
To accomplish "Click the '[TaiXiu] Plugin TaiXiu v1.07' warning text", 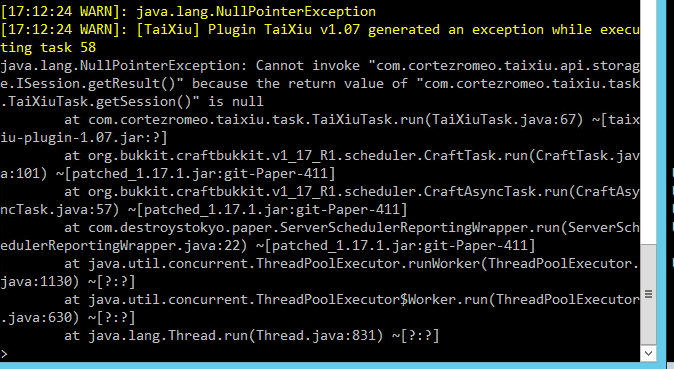I will (248, 30).
